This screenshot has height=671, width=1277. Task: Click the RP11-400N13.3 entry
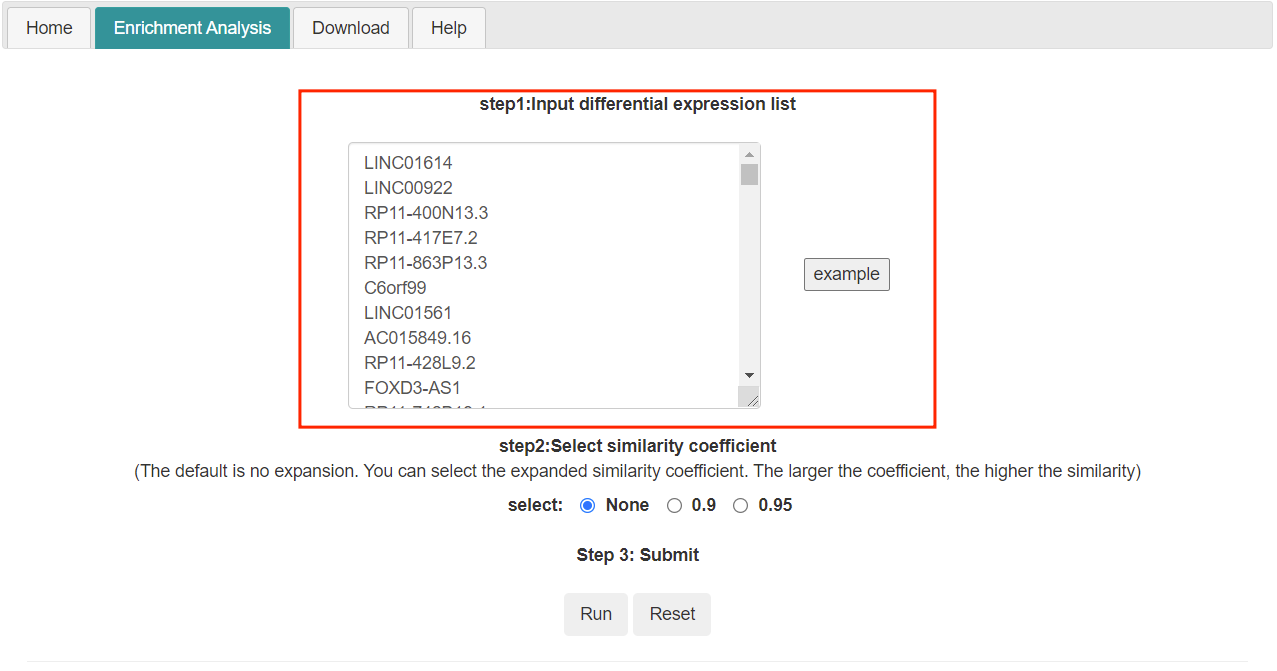tap(426, 212)
